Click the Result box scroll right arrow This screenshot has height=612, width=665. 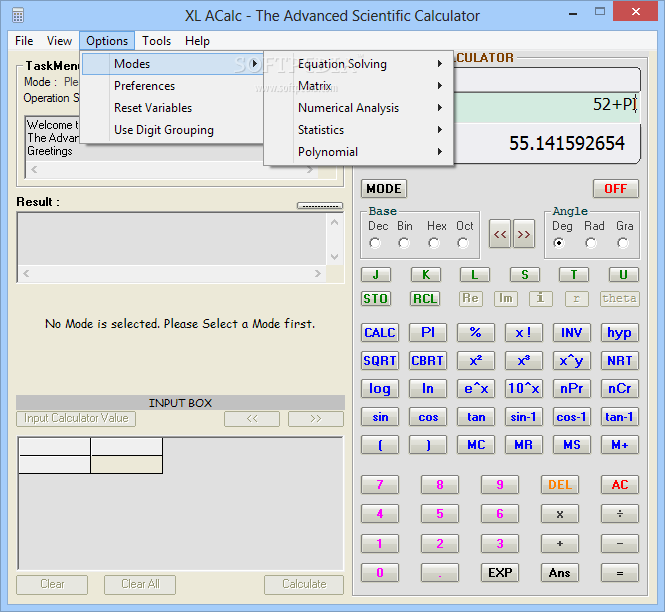pyautogui.click(x=318, y=274)
